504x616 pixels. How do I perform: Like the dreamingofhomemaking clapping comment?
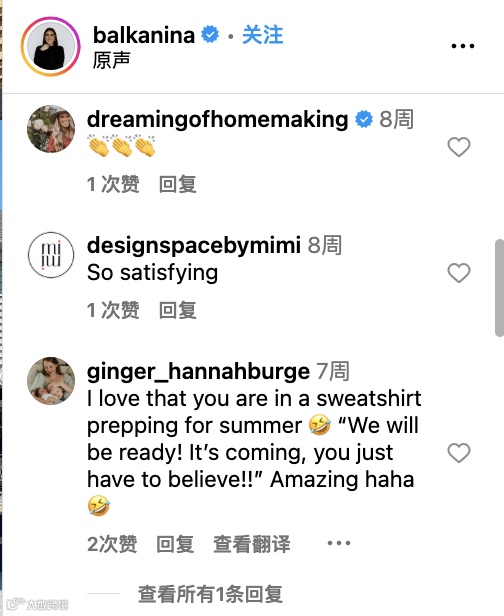pyautogui.click(x=458, y=147)
